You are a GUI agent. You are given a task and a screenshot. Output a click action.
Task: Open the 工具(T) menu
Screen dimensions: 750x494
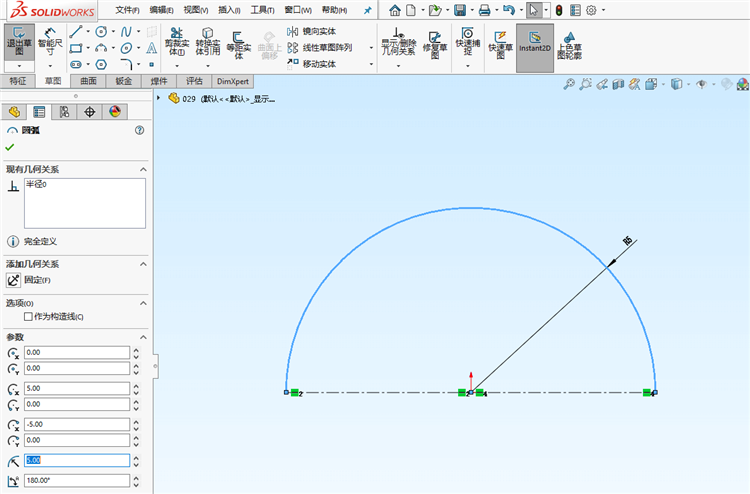click(263, 10)
